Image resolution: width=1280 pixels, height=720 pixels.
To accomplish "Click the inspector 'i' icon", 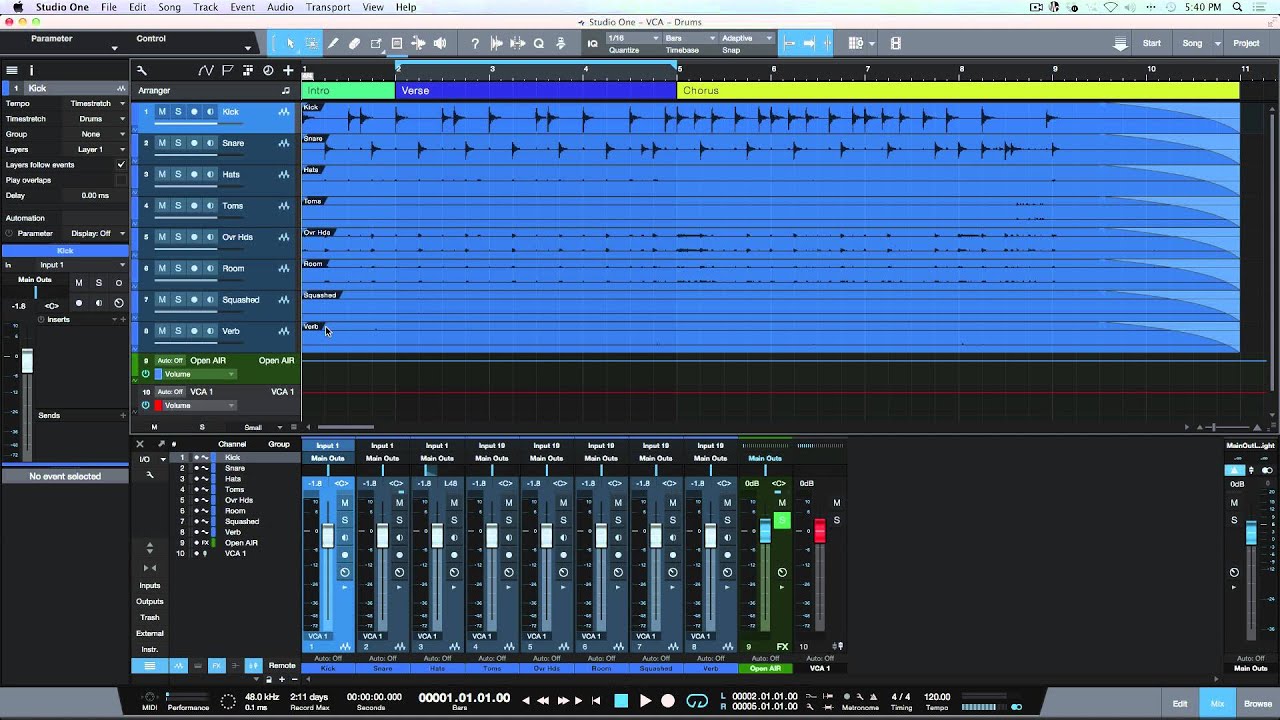I will pyautogui.click(x=31, y=70).
